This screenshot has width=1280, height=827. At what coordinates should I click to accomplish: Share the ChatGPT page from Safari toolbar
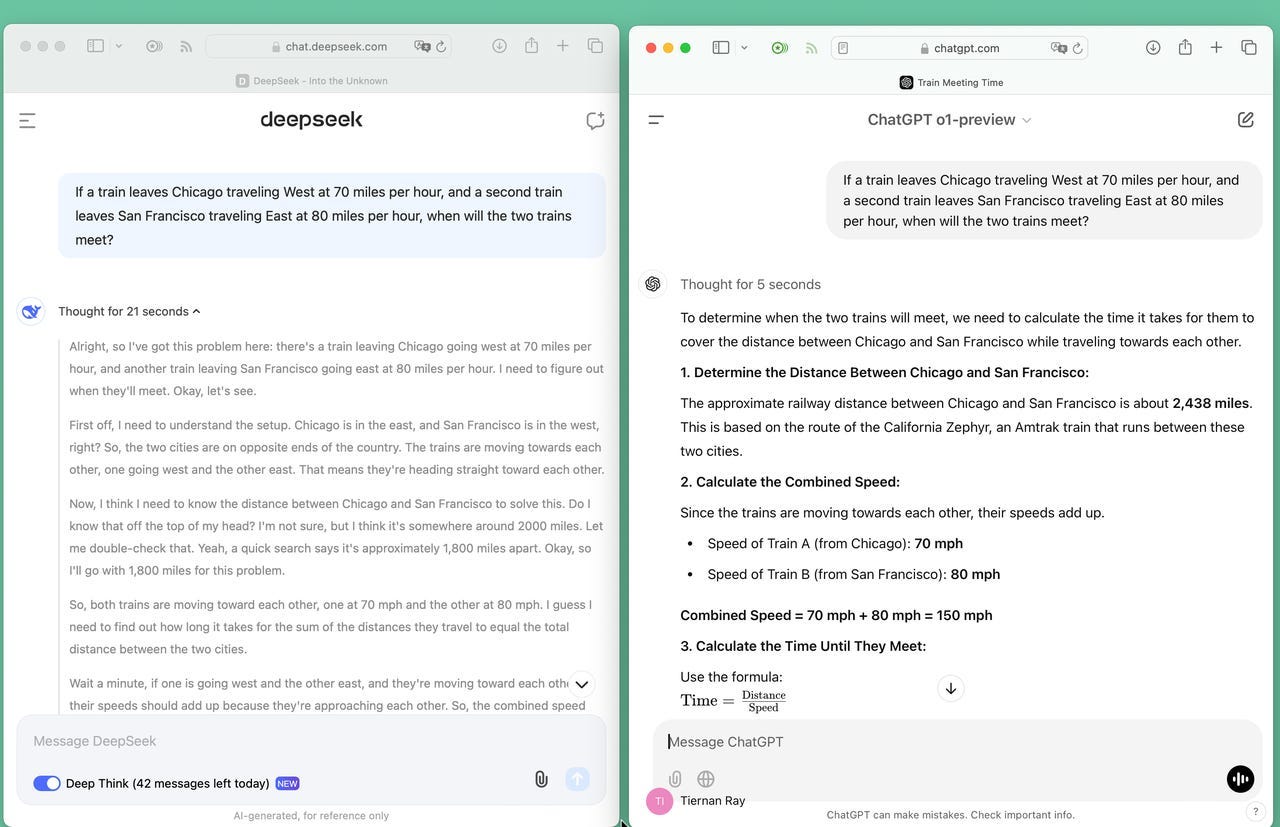[1185, 47]
